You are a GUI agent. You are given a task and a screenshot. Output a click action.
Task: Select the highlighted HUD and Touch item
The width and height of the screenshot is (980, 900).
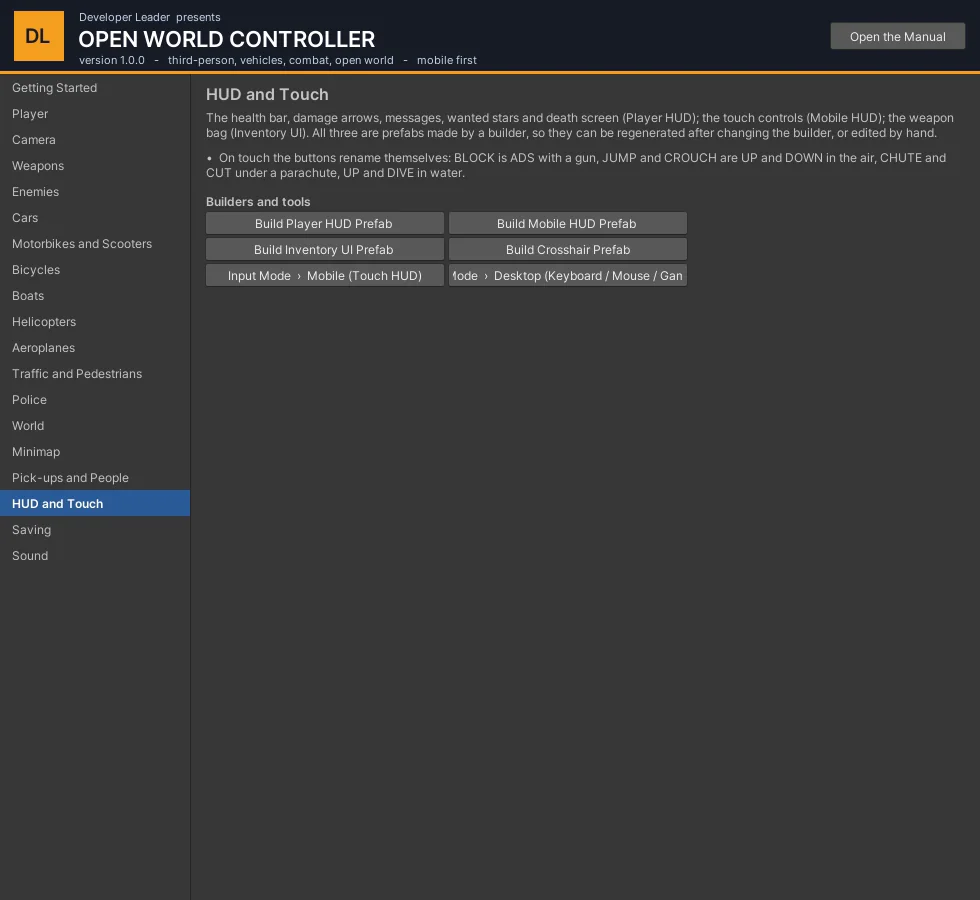tap(95, 503)
